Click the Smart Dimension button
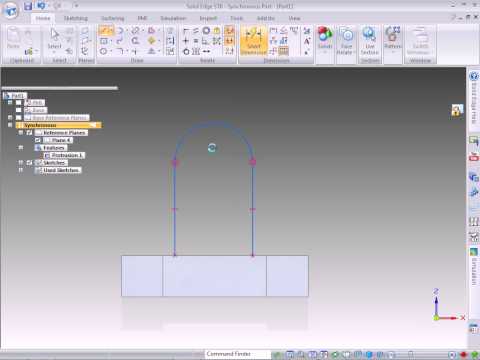Image resolution: width=480 pixels, height=360 pixels. [254, 41]
